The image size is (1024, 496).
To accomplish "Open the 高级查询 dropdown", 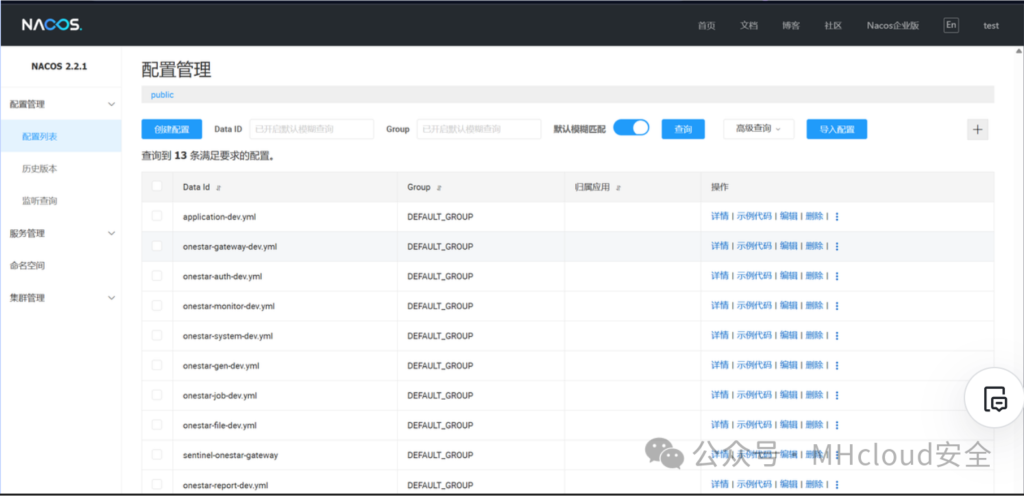I will [758, 129].
